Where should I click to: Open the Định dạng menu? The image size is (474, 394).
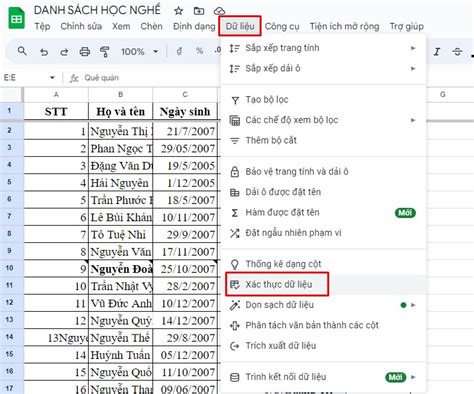click(x=194, y=26)
